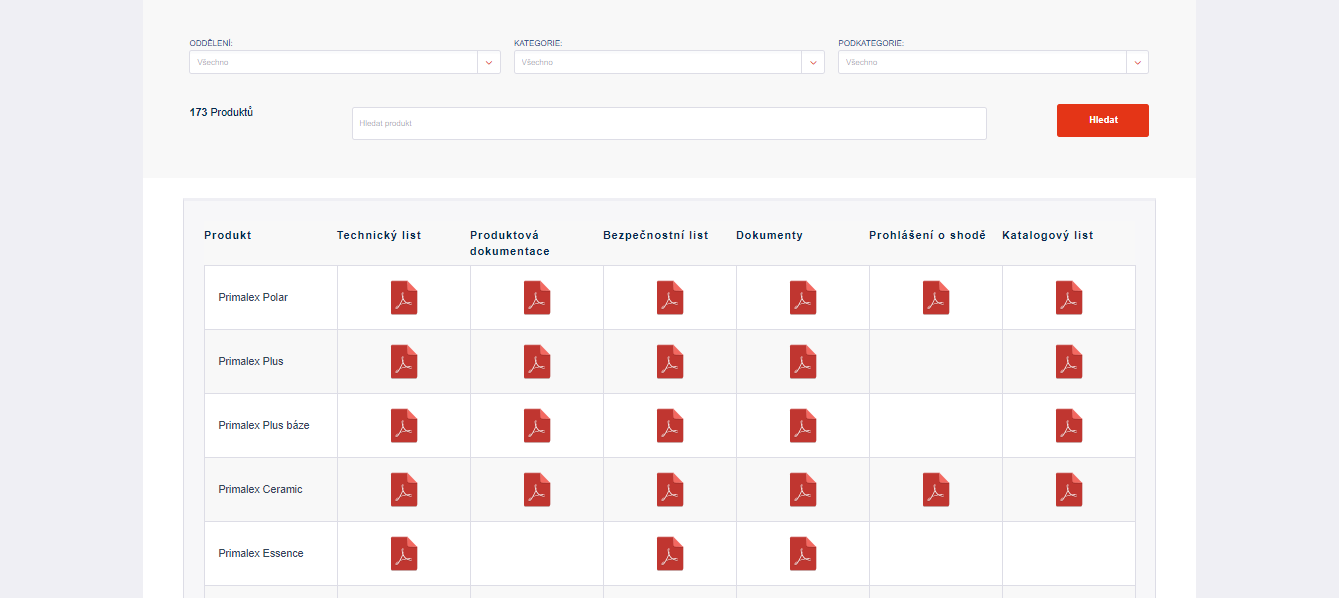This screenshot has height=598, width=1339.
Task: Click the Primalex Essence product name
Action: [261, 554]
